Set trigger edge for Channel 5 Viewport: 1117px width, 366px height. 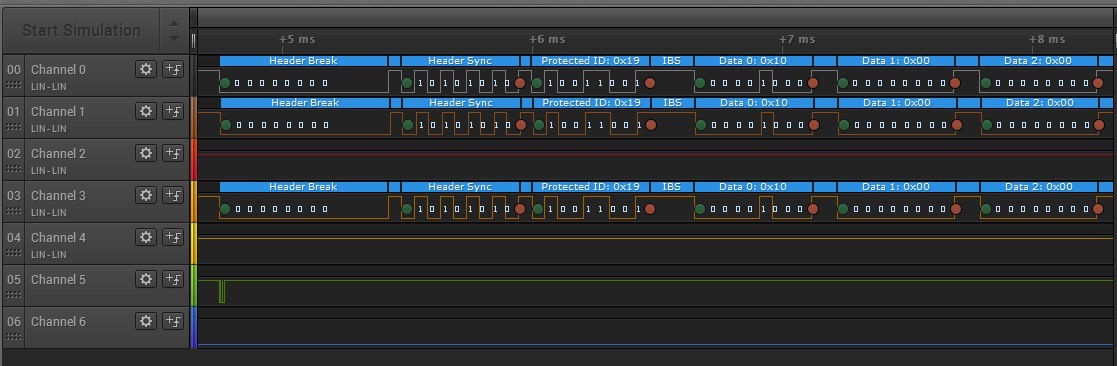(173, 279)
